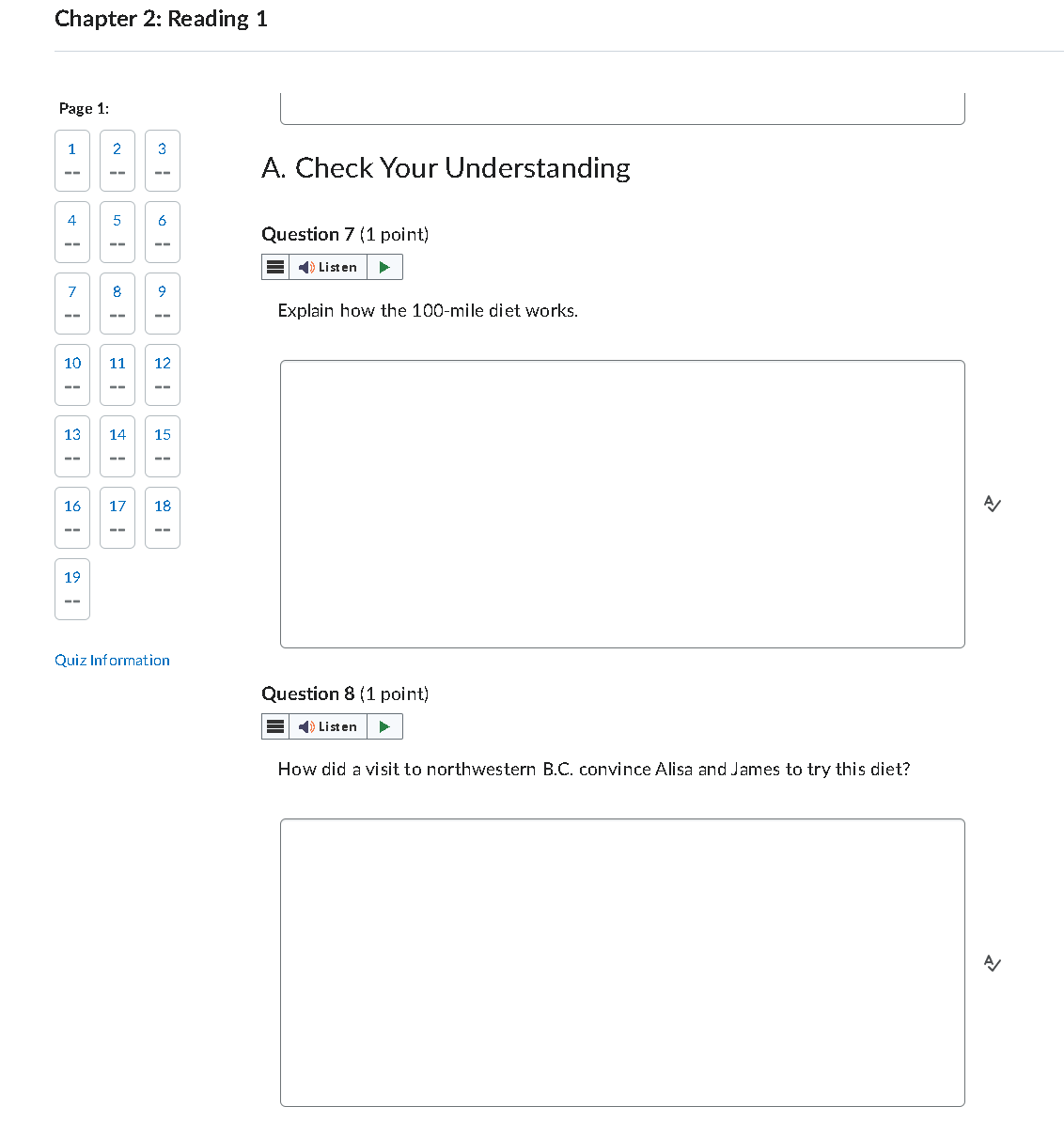Open ReadSpeaker menu icon for Question 7
This screenshot has width=1064, height=1122.
pyautogui.click(x=275, y=267)
